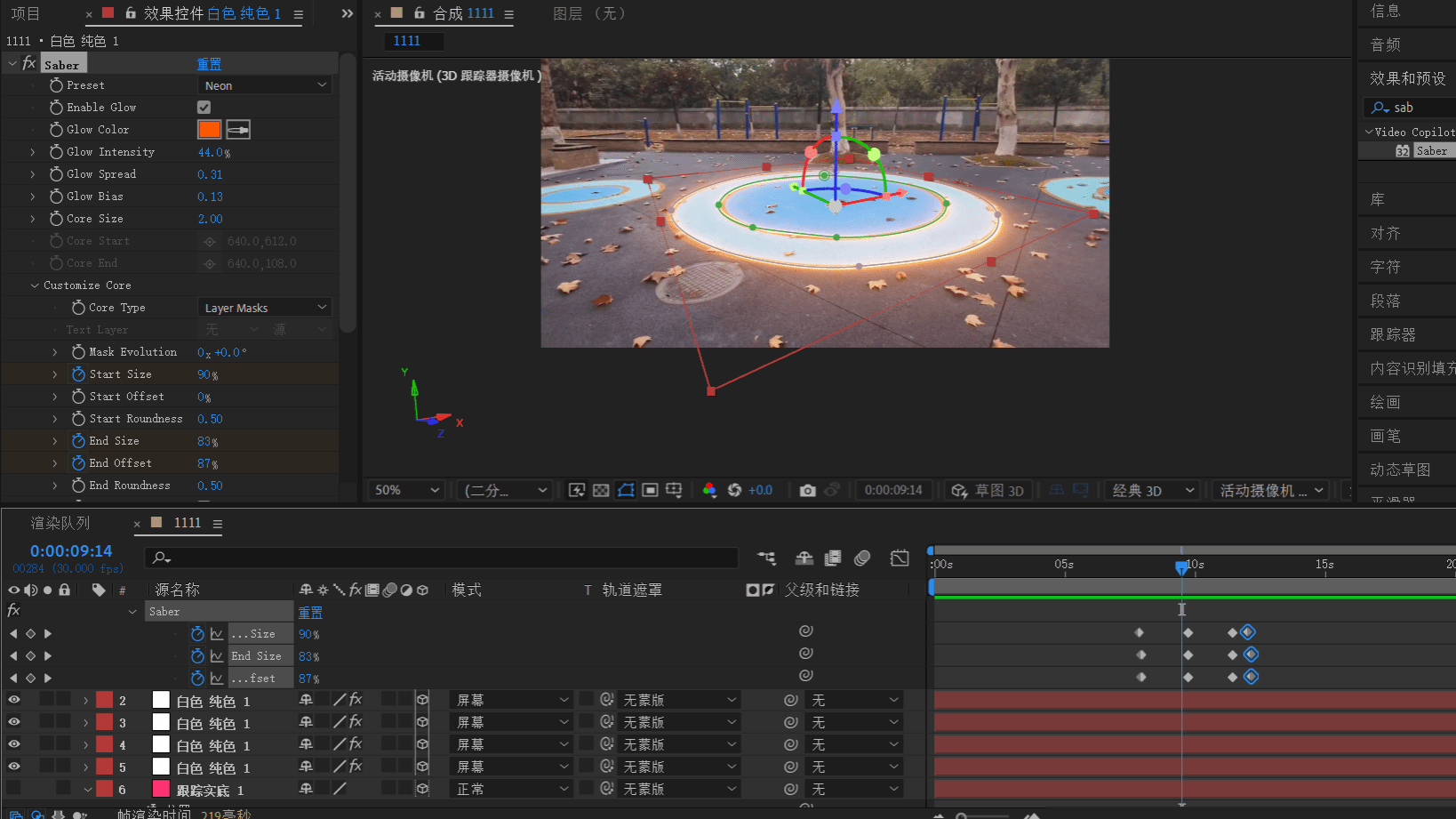The height and width of the screenshot is (819, 1456).
Task: Open the graph editor in the timeline
Action: click(x=900, y=558)
